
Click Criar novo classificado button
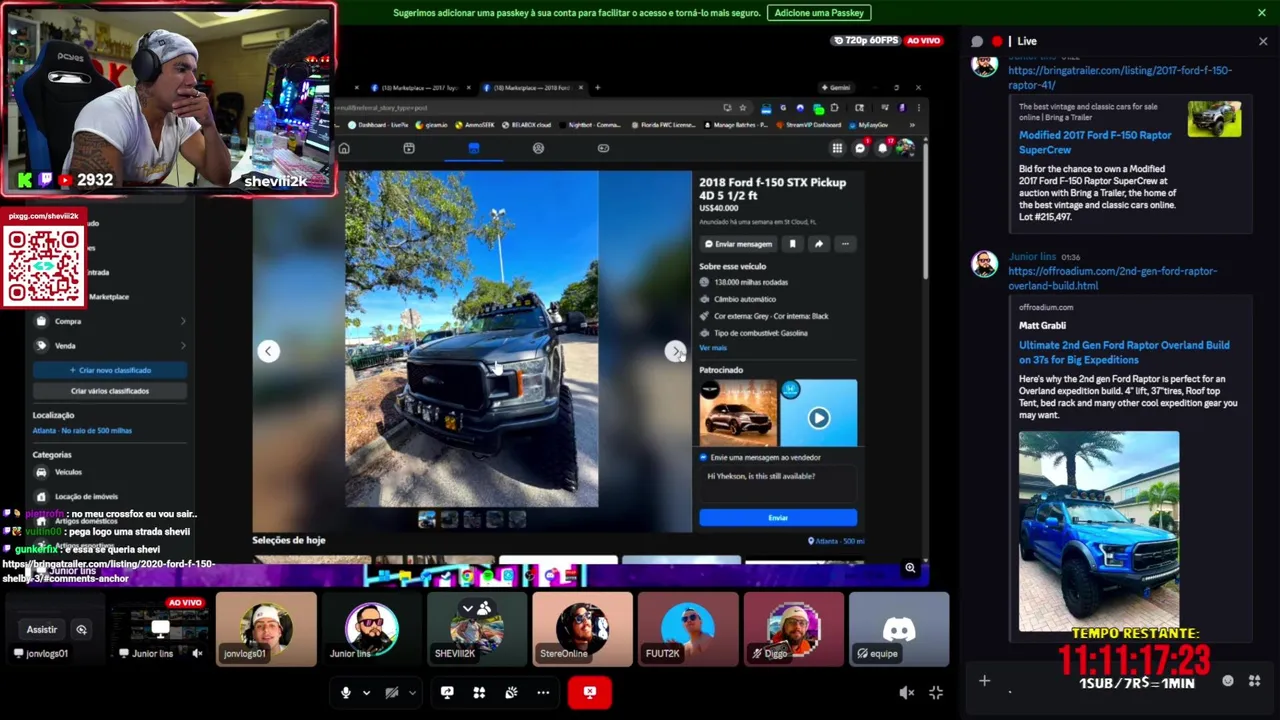click(109, 370)
